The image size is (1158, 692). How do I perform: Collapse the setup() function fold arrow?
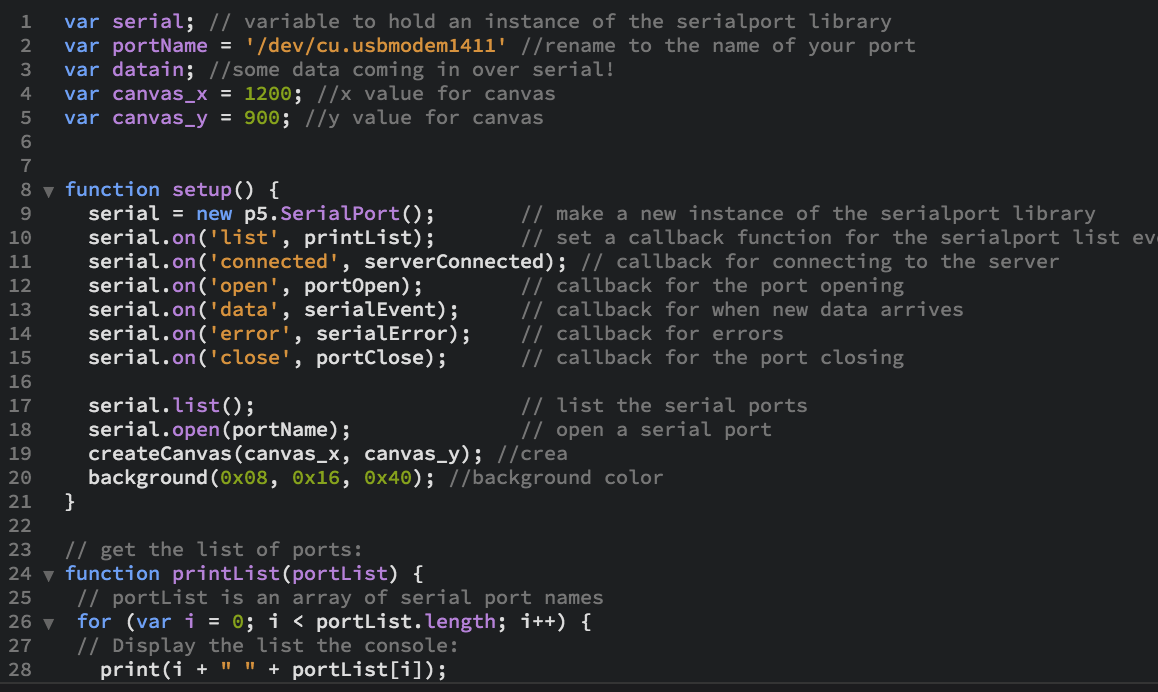49,190
